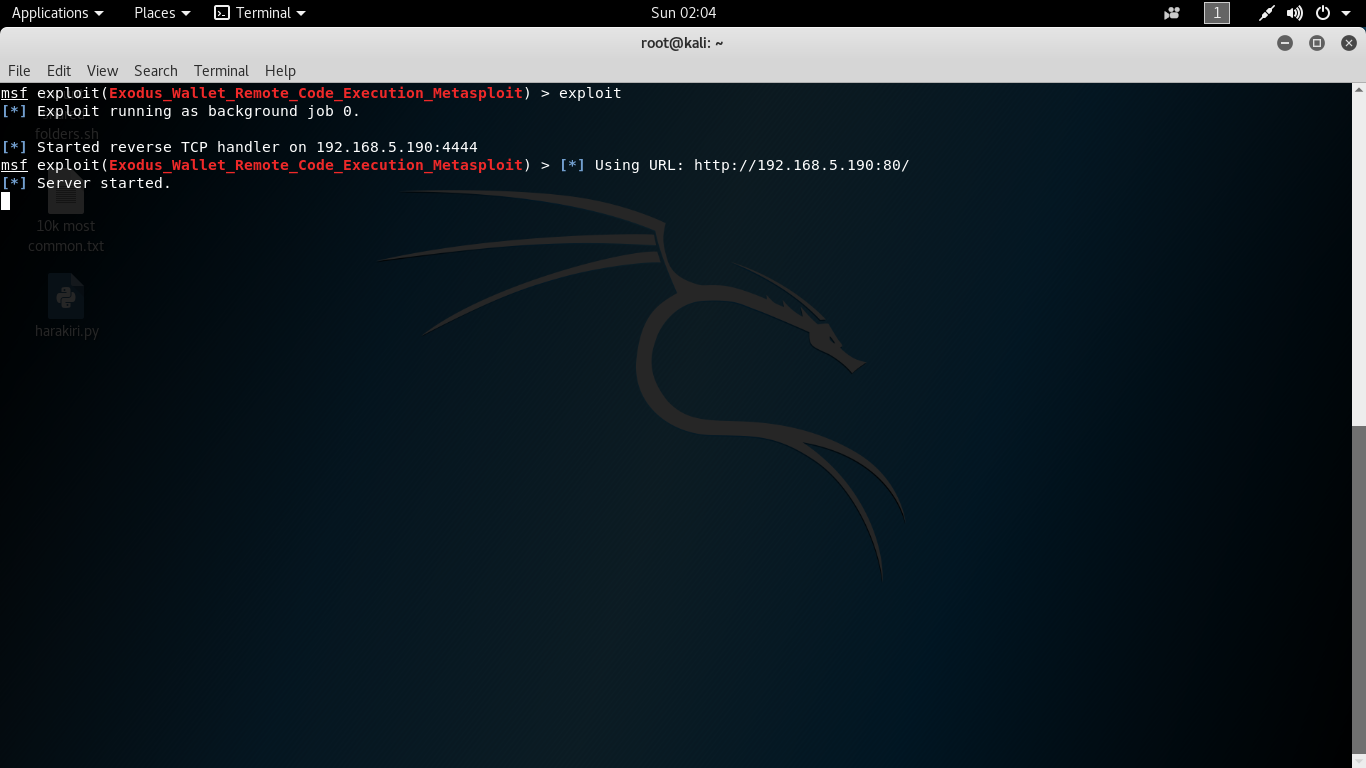Click the harakiri.py desktop file icon
1366x768 pixels.
point(66,297)
